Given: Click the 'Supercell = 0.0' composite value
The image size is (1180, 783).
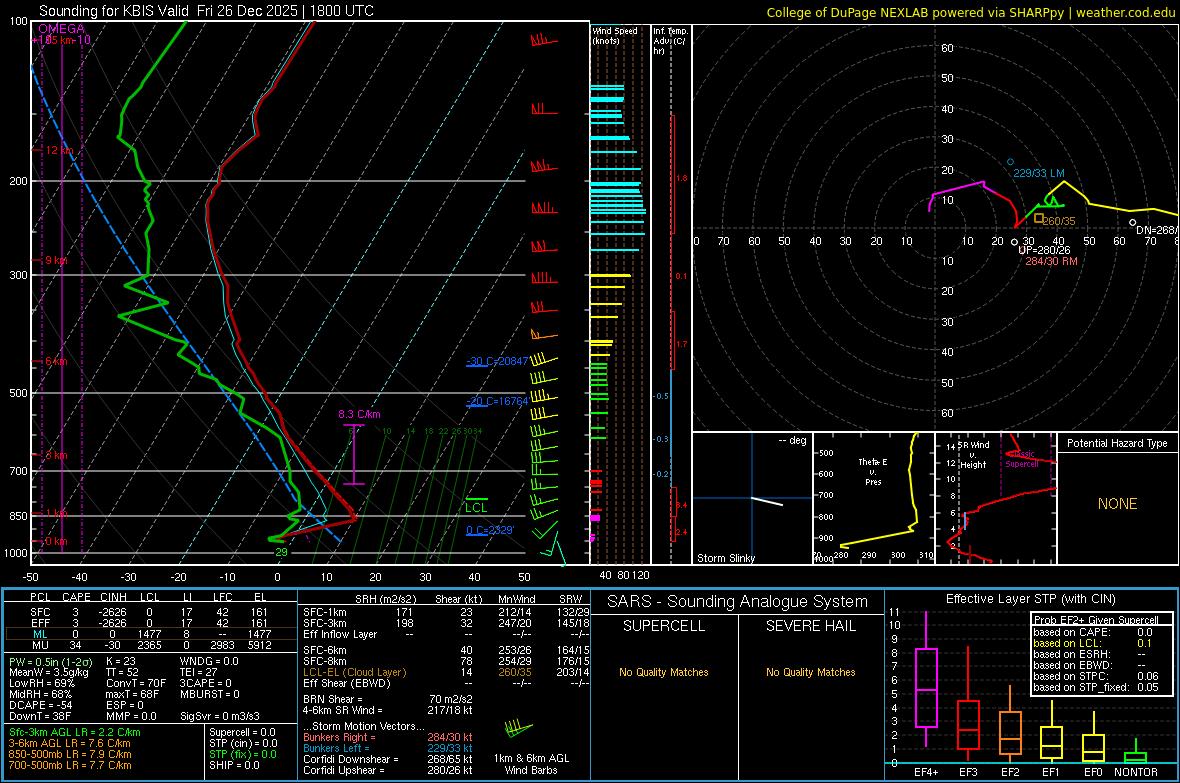Looking at the screenshot, I should coord(242,733).
